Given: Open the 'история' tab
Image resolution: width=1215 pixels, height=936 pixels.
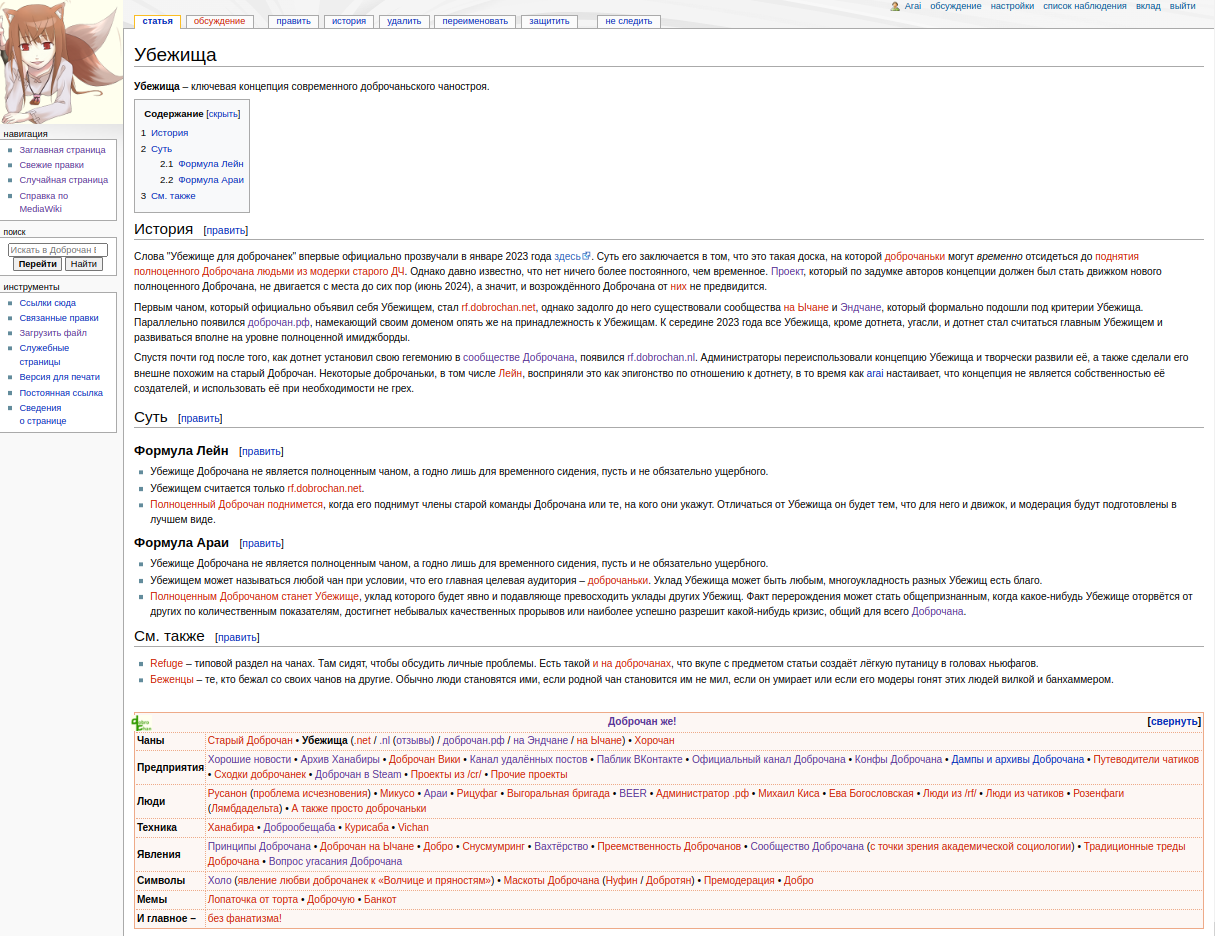Looking at the screenshot, I should coord(348,20).
